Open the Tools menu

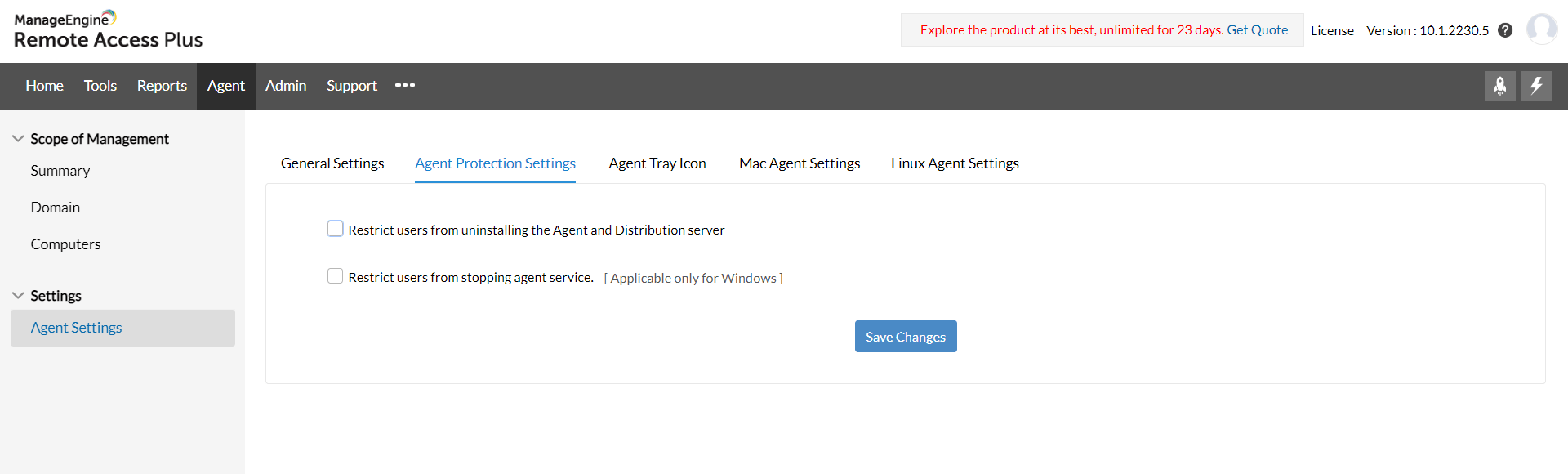point(100,86)
